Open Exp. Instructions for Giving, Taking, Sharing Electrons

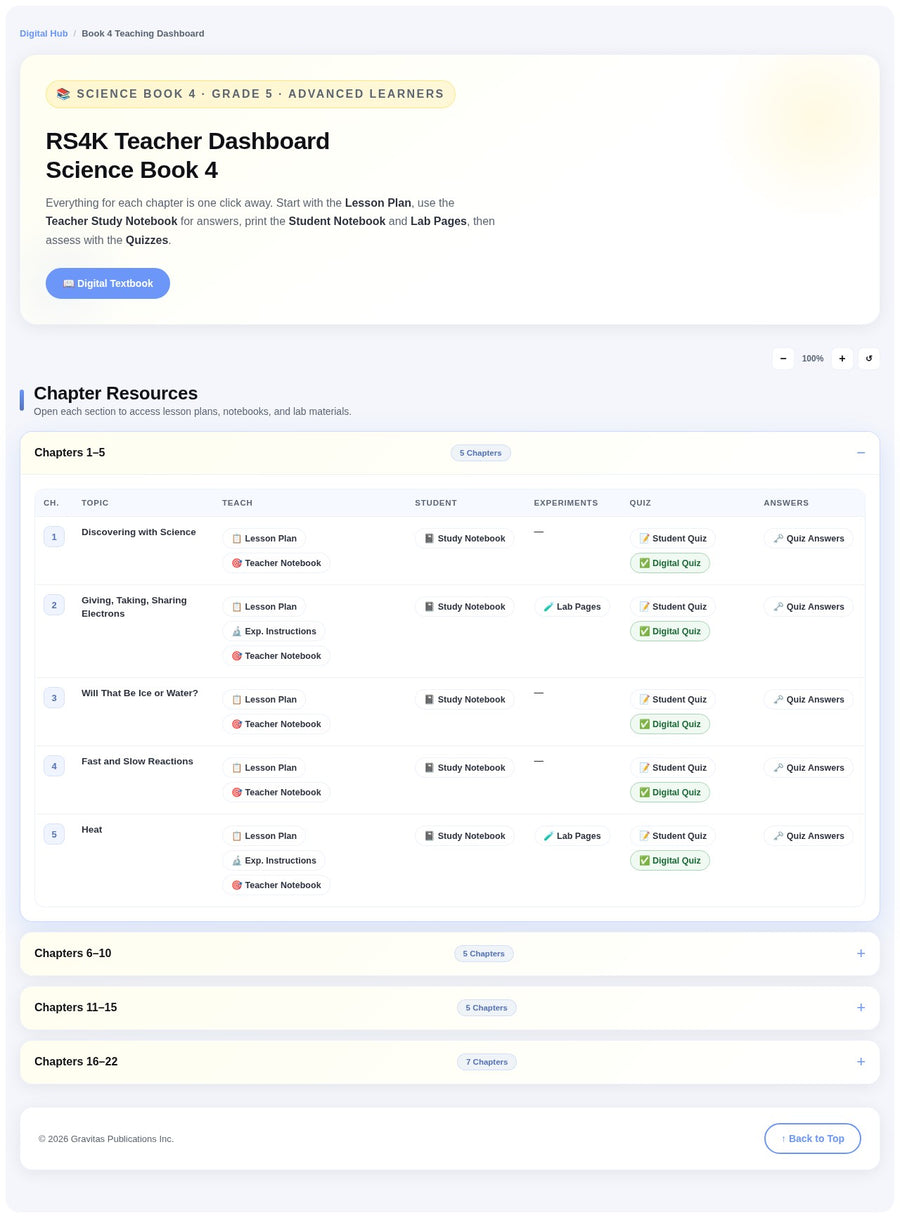click(274, 631)
